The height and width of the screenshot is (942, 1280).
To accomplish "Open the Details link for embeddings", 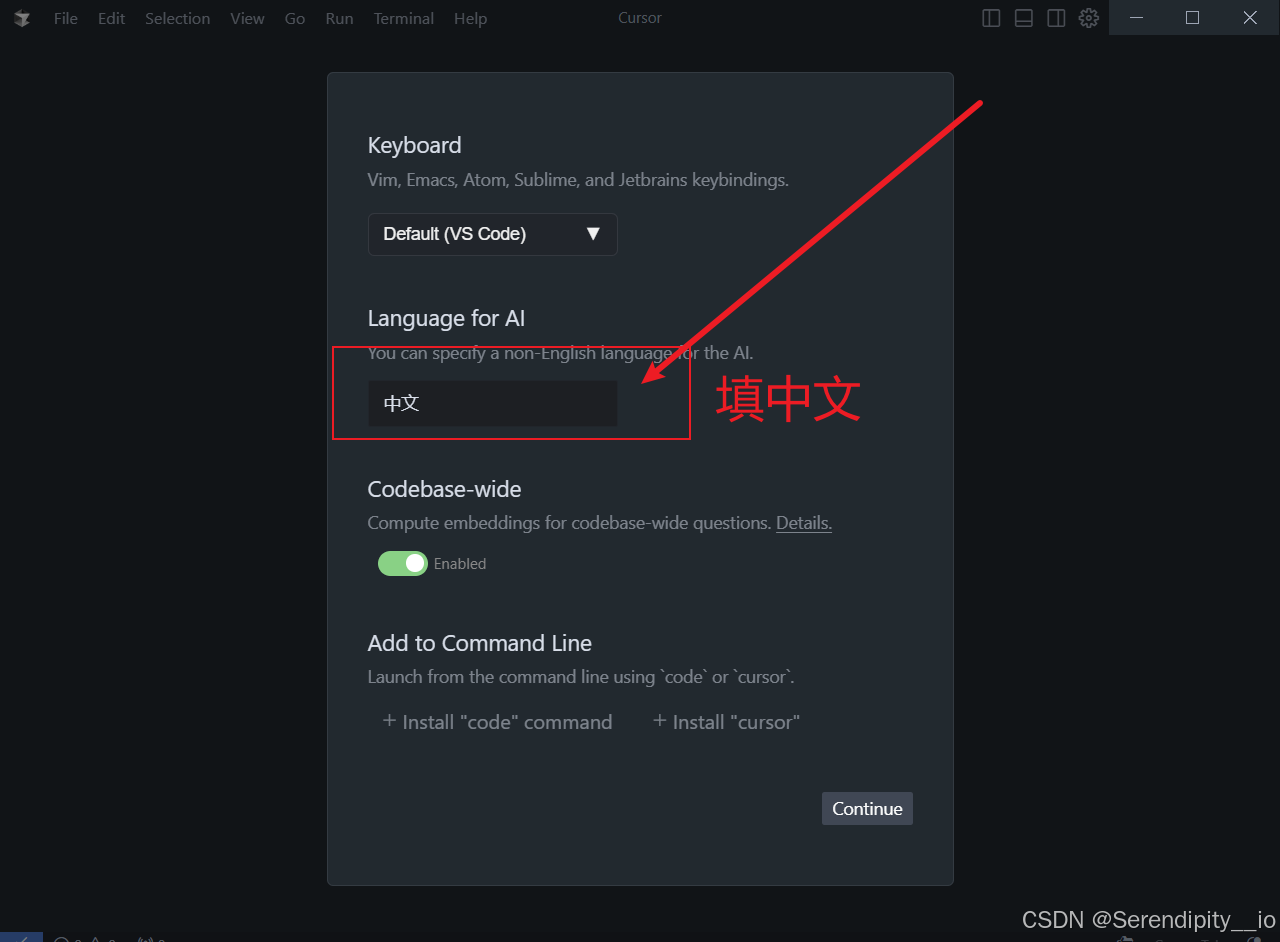I will click(804, 522).
